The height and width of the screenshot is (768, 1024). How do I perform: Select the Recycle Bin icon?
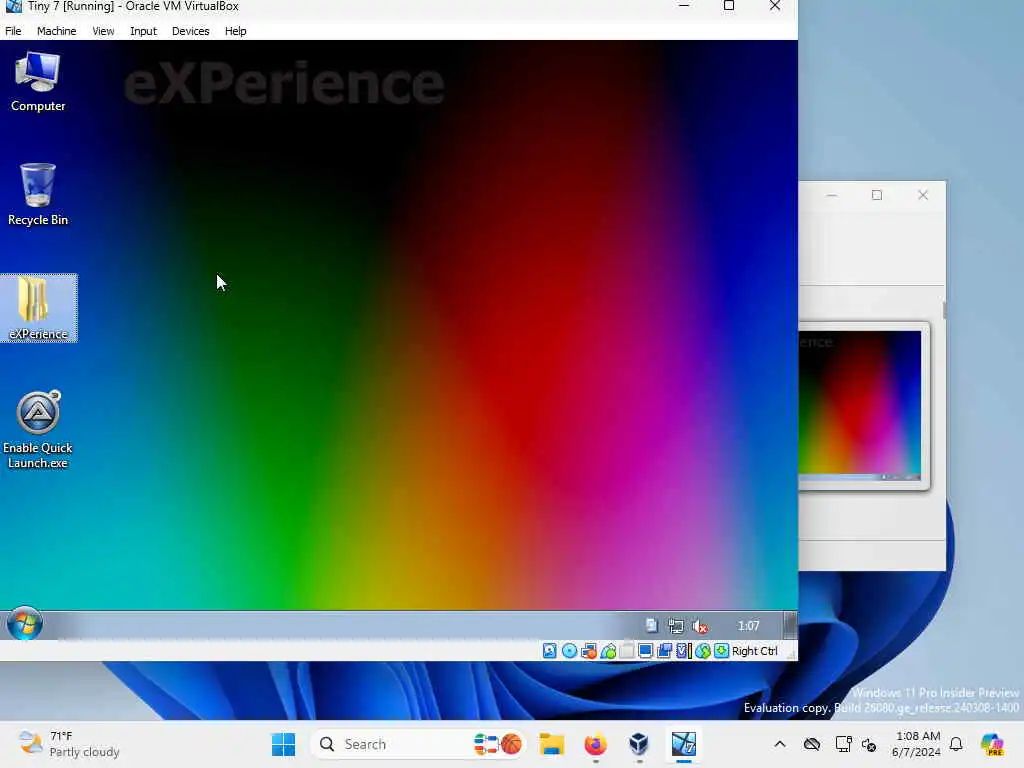click(38, 195)
